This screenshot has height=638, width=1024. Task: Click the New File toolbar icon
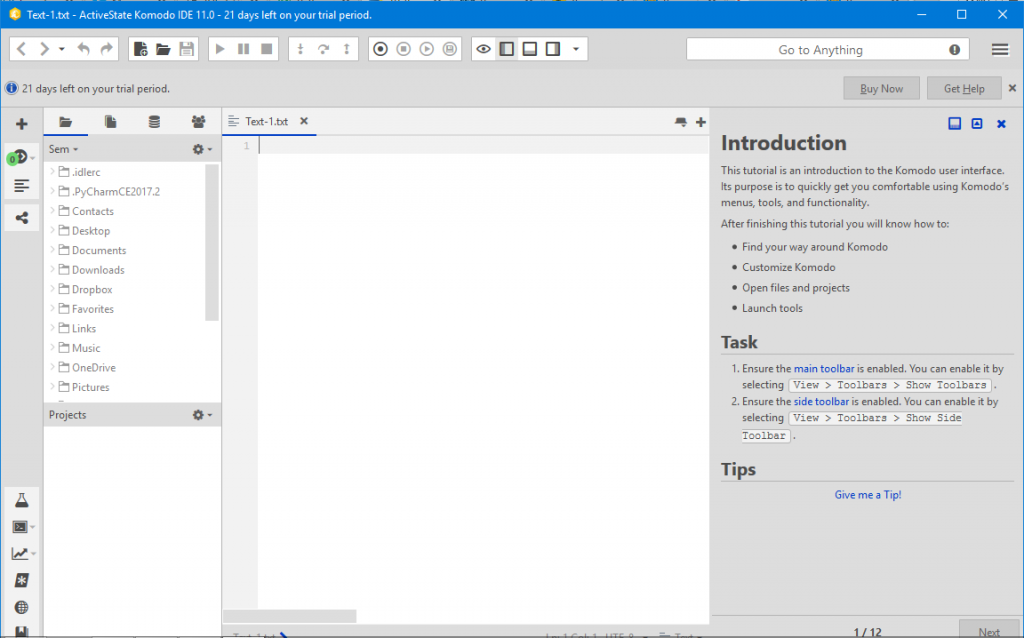pyautogui.click(x=140, y=49)
